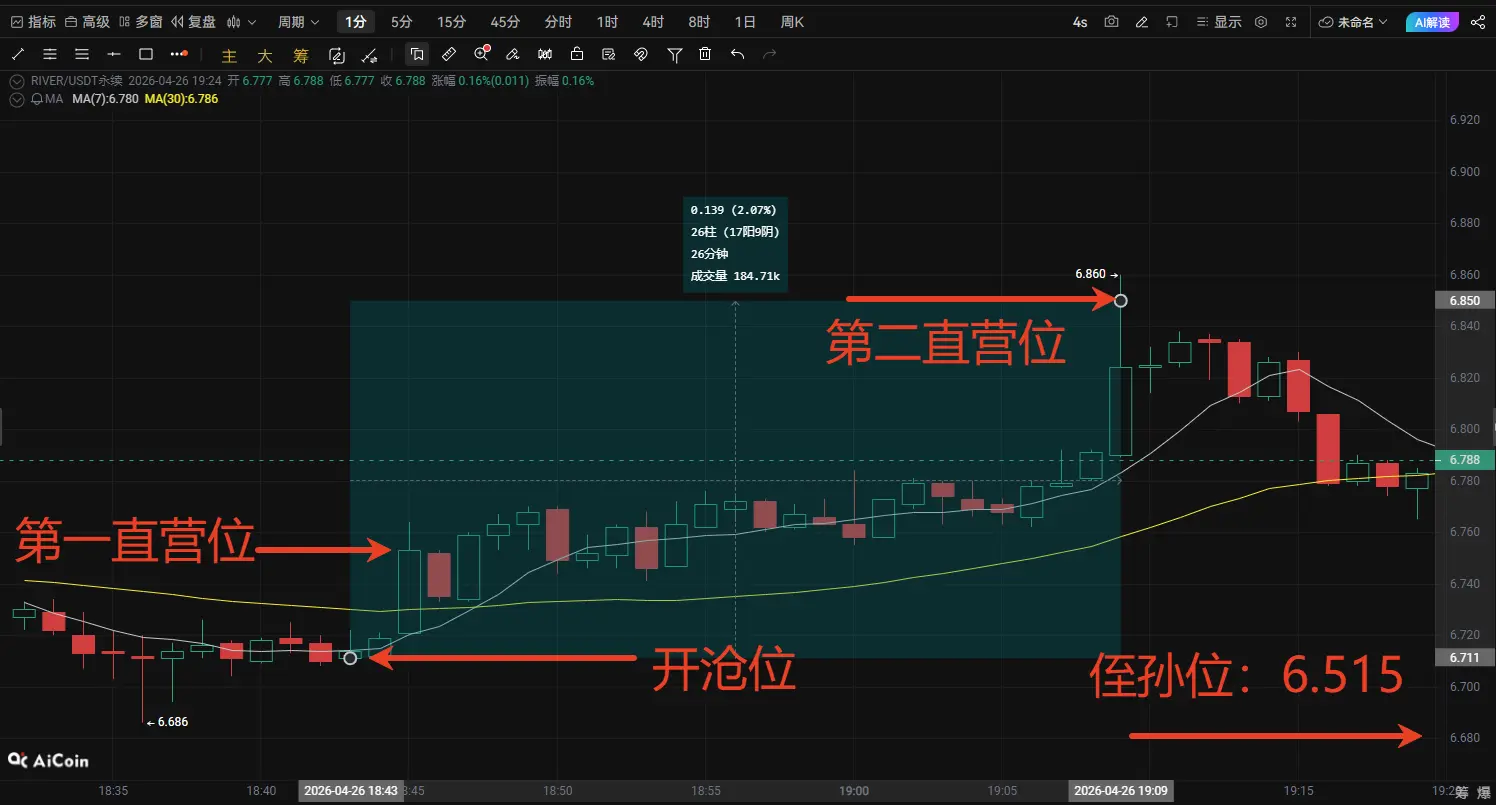Click the zoom magnifier tool
The height and width of the screenshot is (805, 1496).
click(482, 54)
